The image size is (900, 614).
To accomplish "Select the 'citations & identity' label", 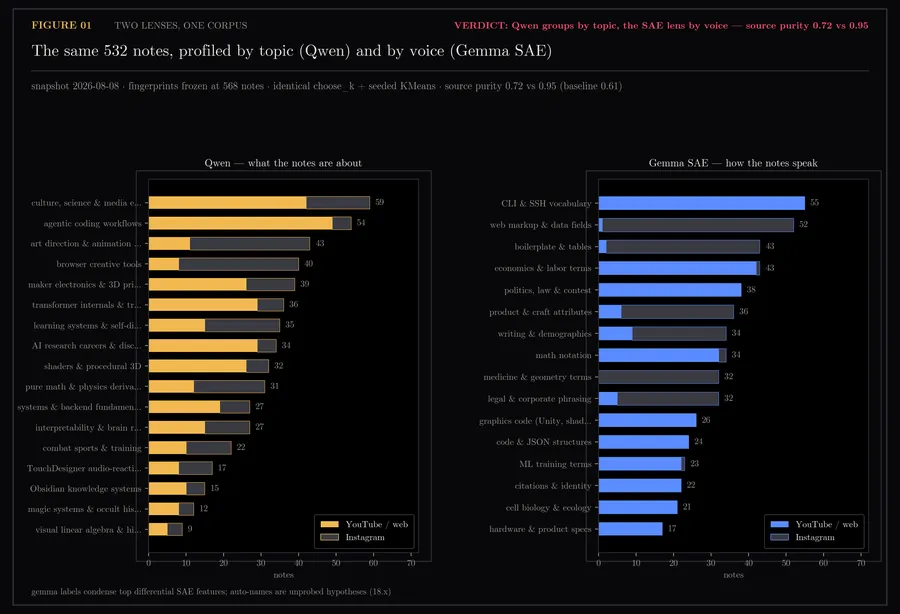I will 553,485.
